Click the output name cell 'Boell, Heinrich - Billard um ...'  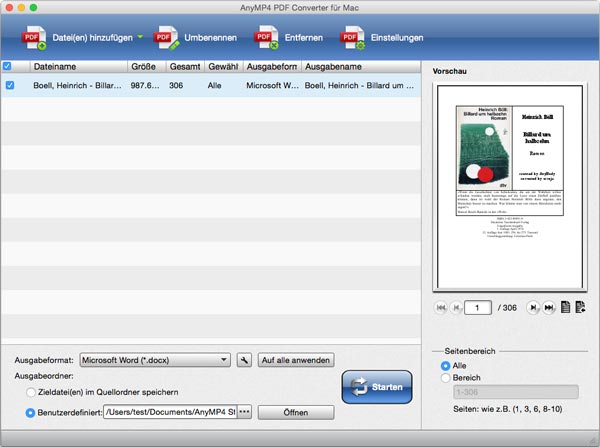point(359,85)
